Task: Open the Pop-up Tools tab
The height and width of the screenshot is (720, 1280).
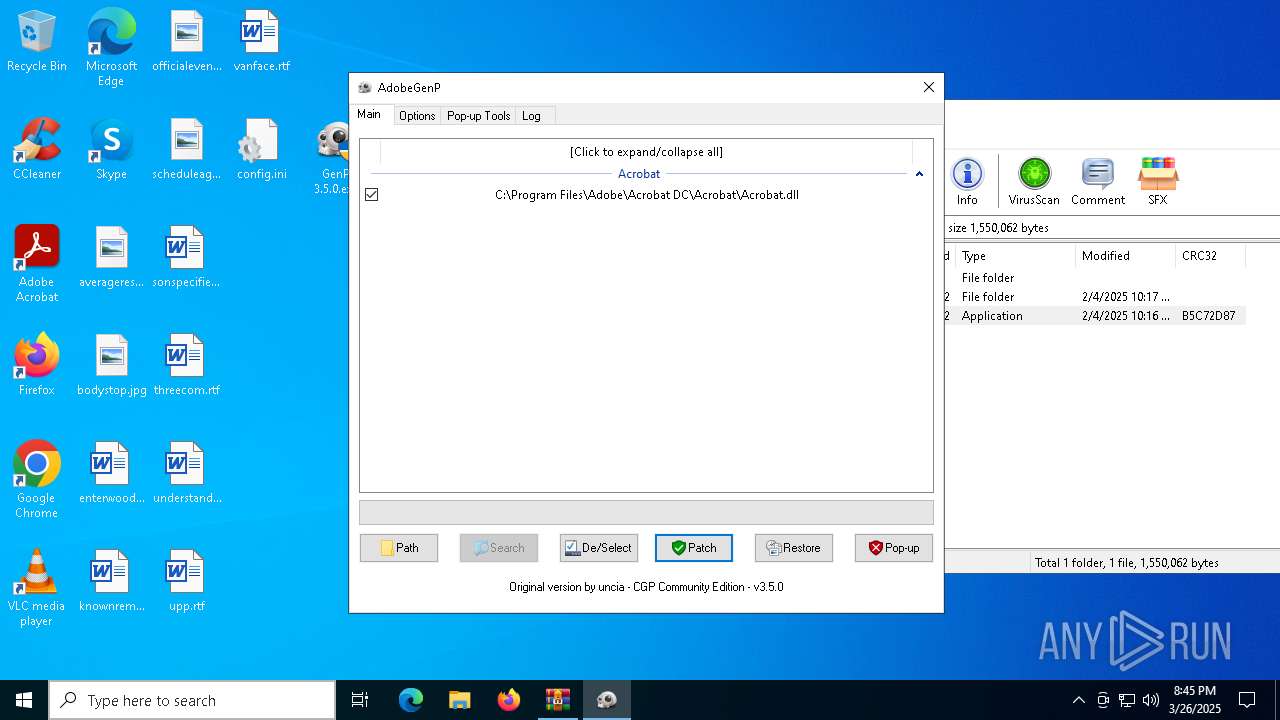Action: pos(479,116)
